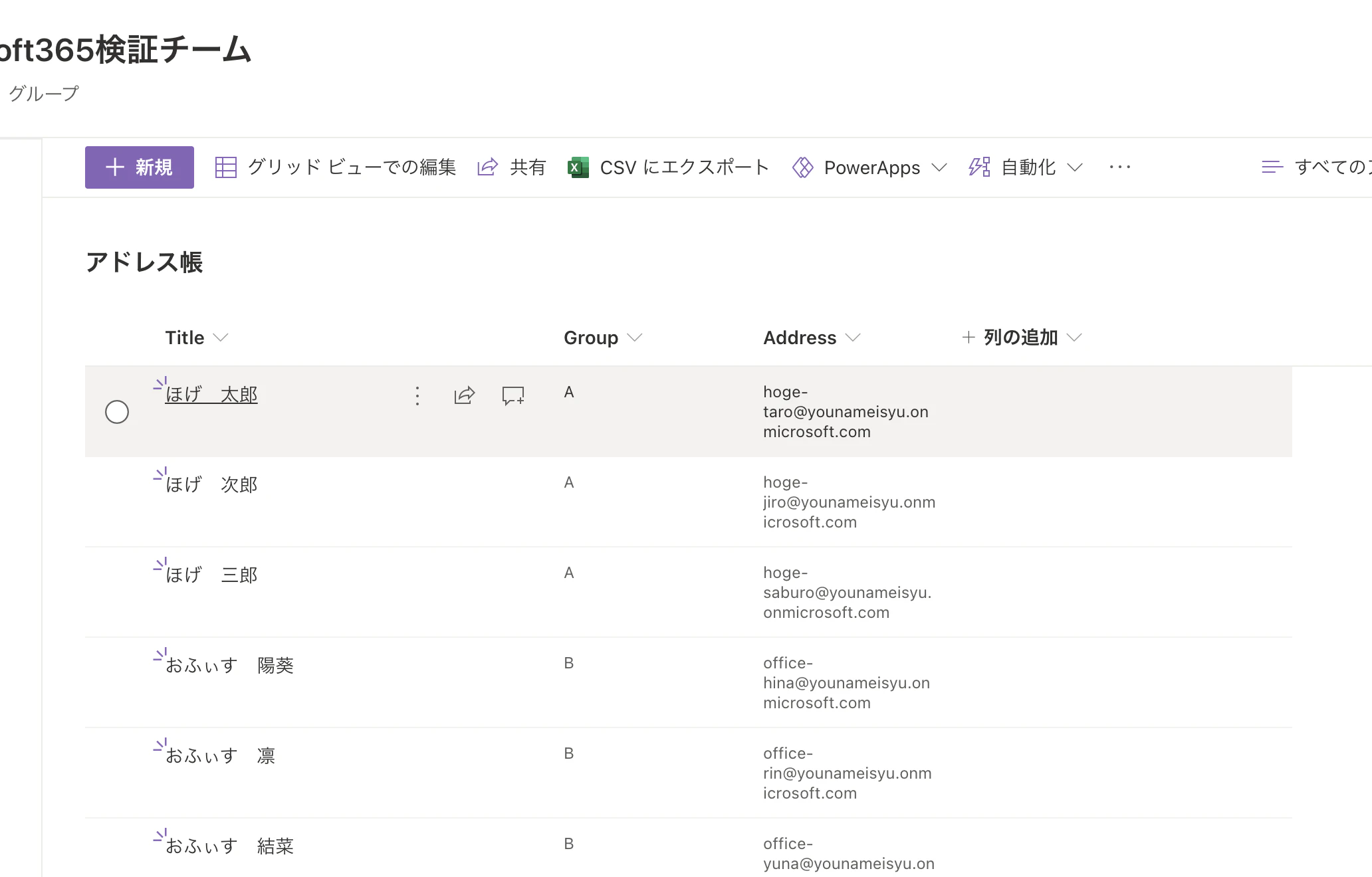1372x877 pixels.
Task: Click Group value A for ほげ 次郎
Action: click(569, 482)
